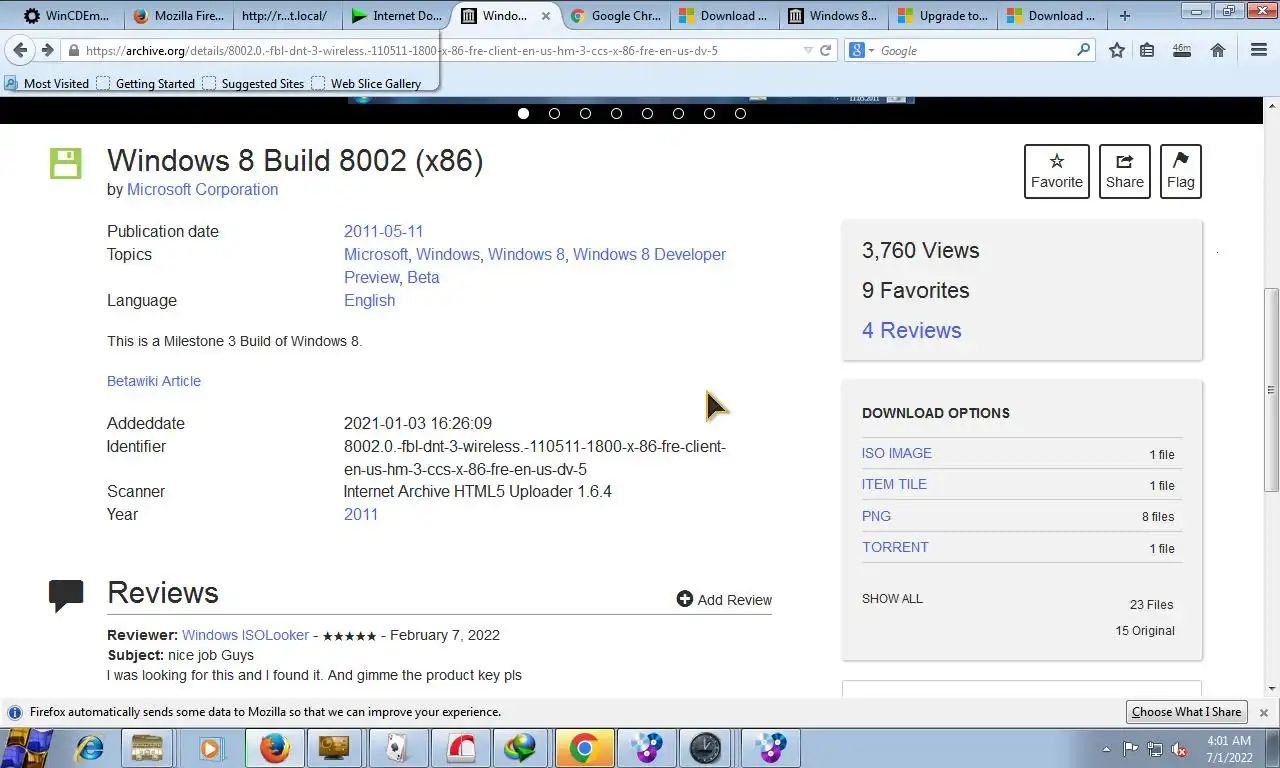Go to the Firefox home page icon

[x=1218, y=50]
